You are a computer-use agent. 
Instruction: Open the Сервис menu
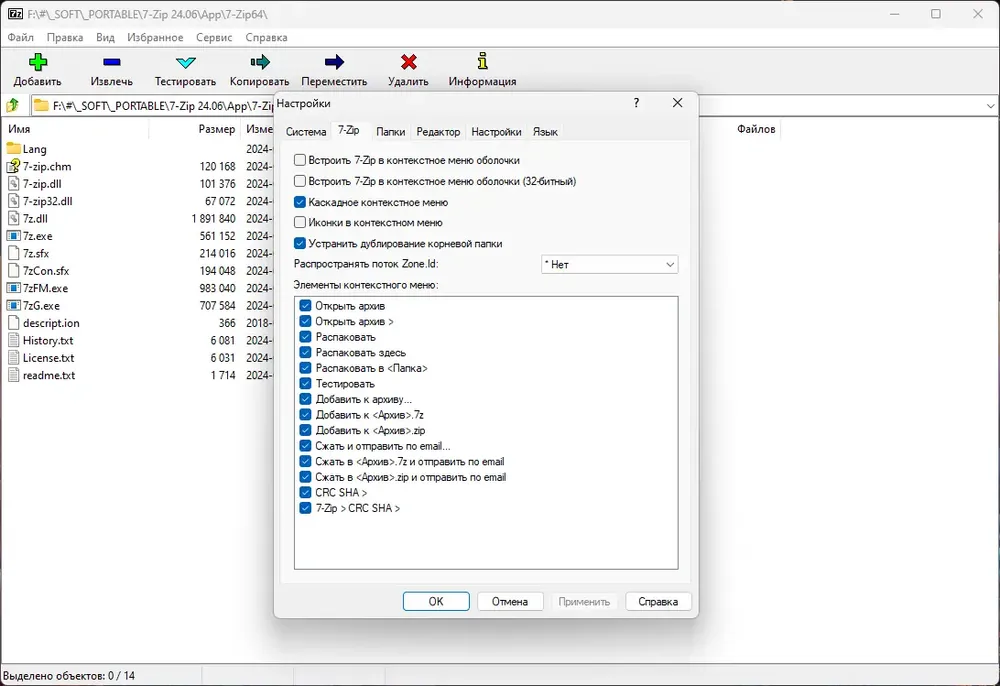coord(214,38)
